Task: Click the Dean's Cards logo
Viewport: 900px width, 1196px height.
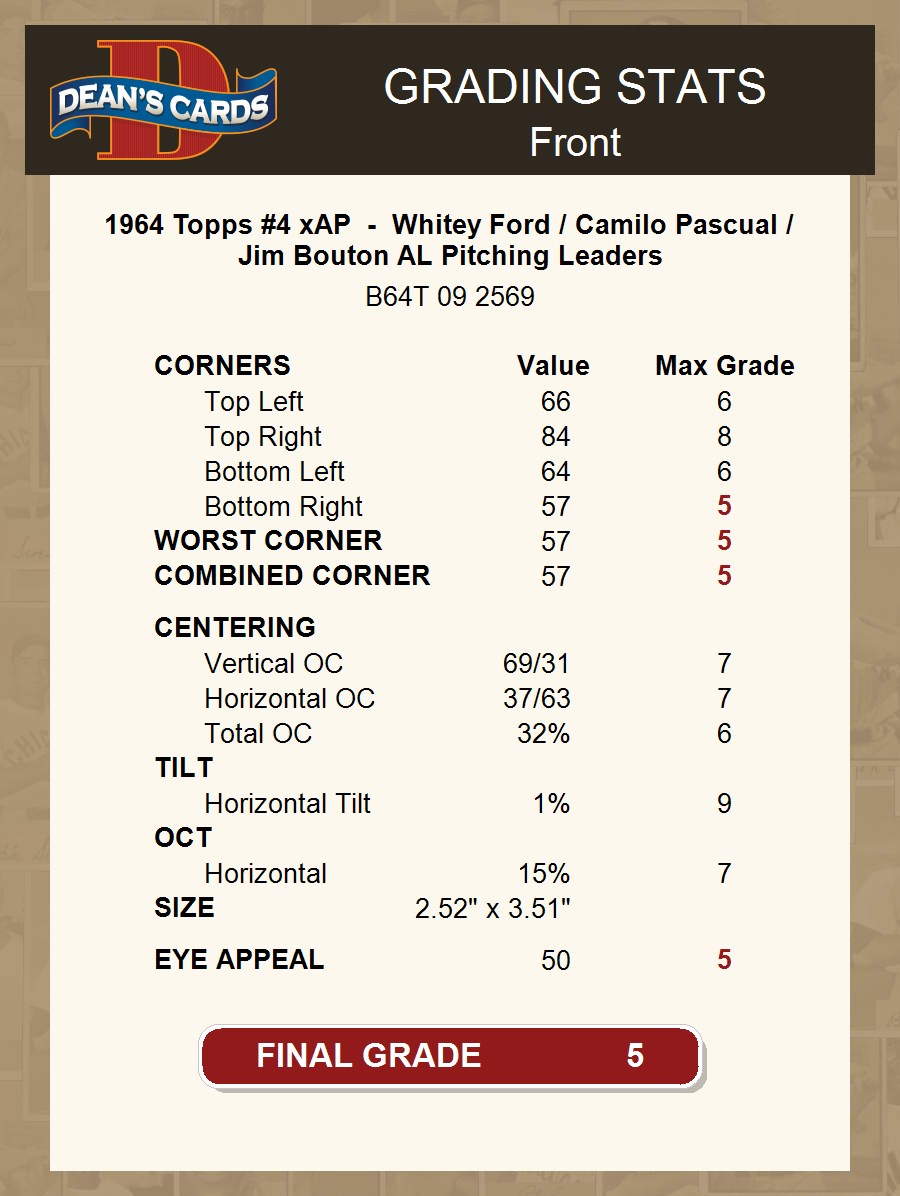Action: point(164,102)
